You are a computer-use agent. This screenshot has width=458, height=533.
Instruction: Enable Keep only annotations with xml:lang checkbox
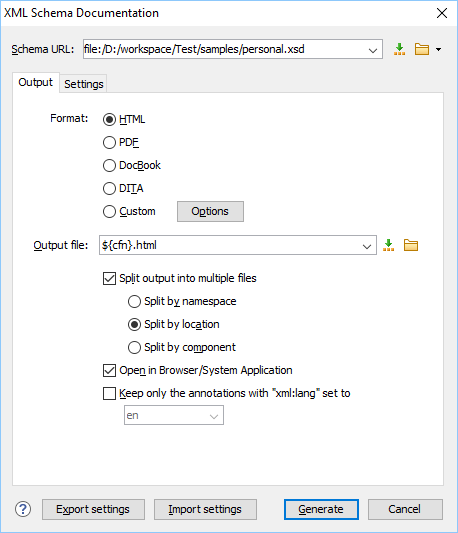point(109,394)
